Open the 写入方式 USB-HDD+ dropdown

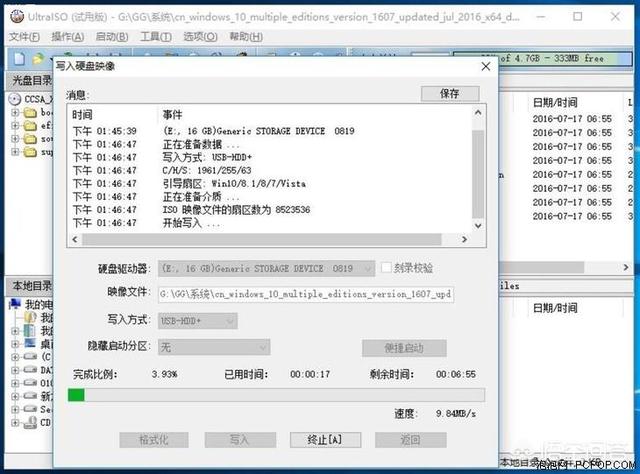tap(229, 321)
